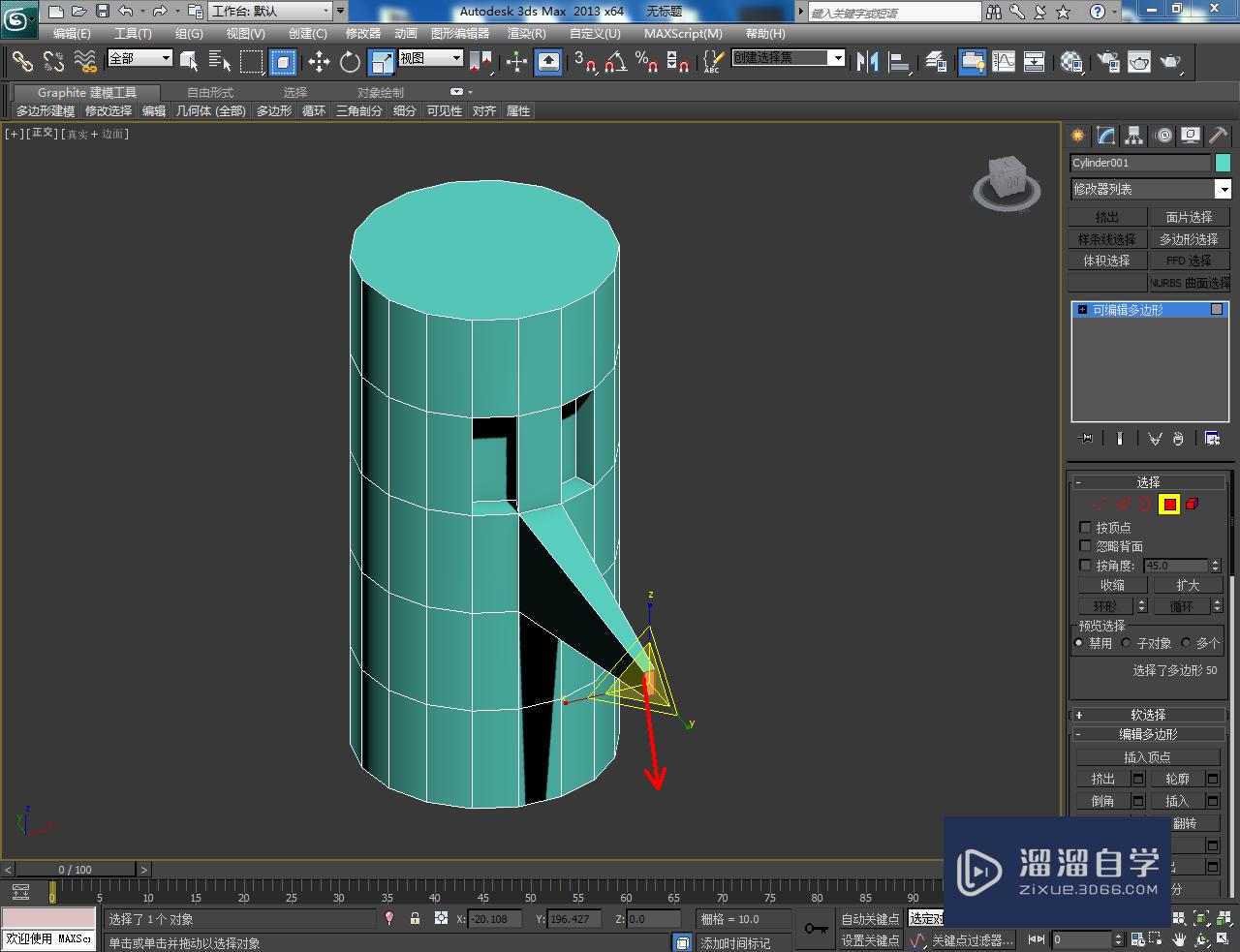The width and height of the screenshot is (1240, 952).
Task: Toggle 3D Snaps magnet icon
Action: (x=585, y=62)
